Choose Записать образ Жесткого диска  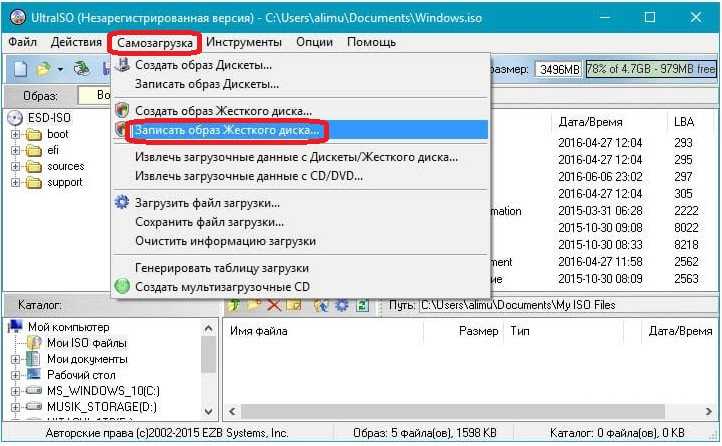tap(301, 130)
